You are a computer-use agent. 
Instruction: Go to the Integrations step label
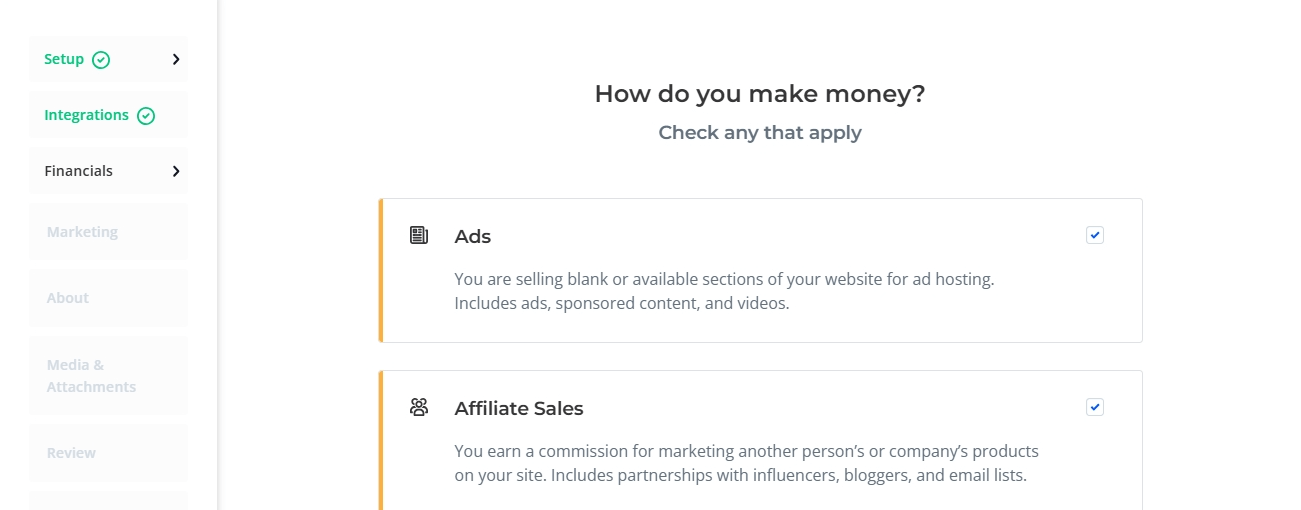(86, 115)
